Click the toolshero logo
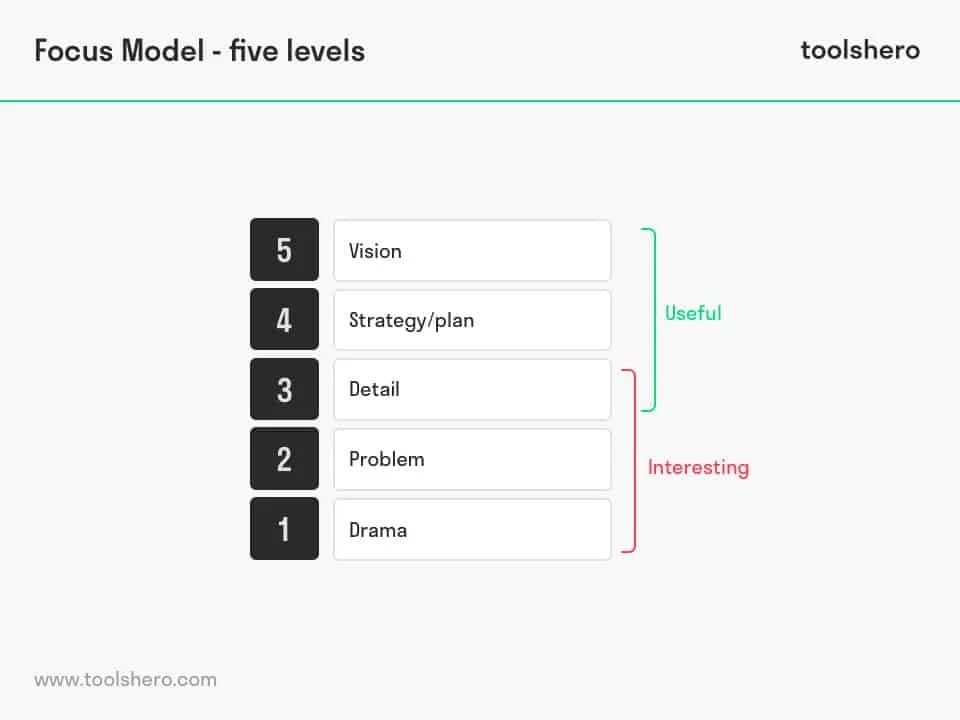The width and height of the screenshot is (960, 720). [860, 50]
